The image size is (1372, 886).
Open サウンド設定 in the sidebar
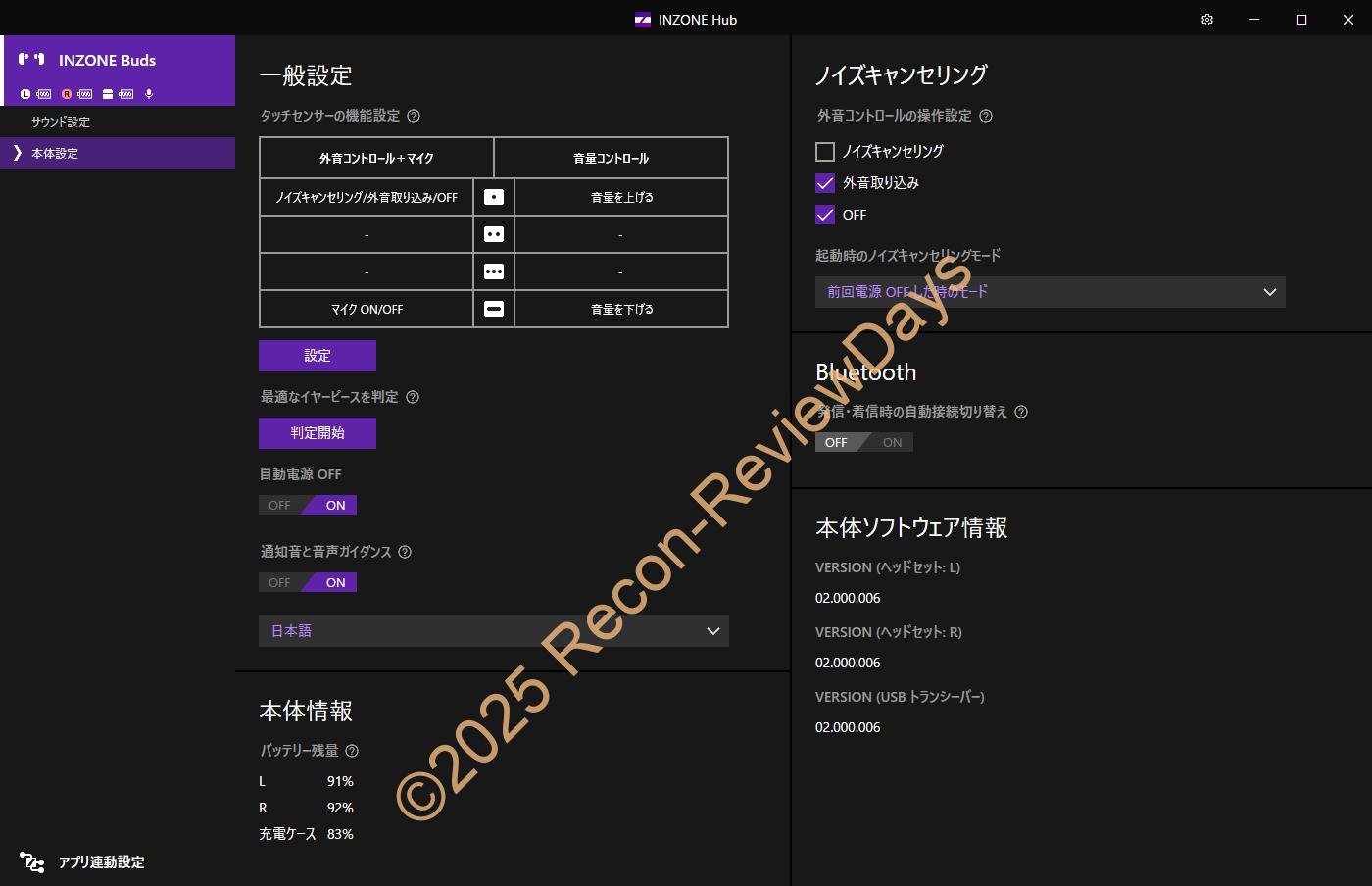61,123
